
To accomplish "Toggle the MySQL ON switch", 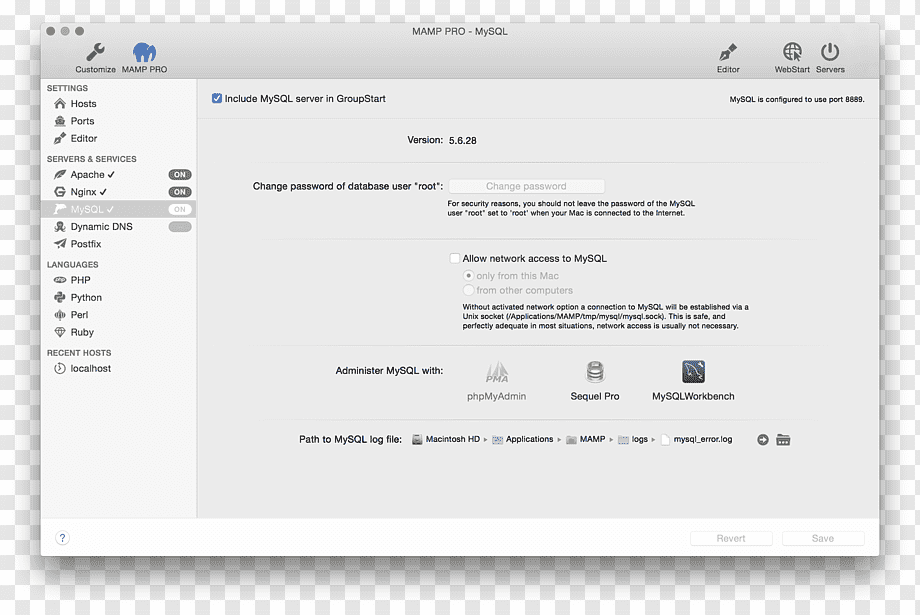I will pyautogui.click(x=180, y=209).
